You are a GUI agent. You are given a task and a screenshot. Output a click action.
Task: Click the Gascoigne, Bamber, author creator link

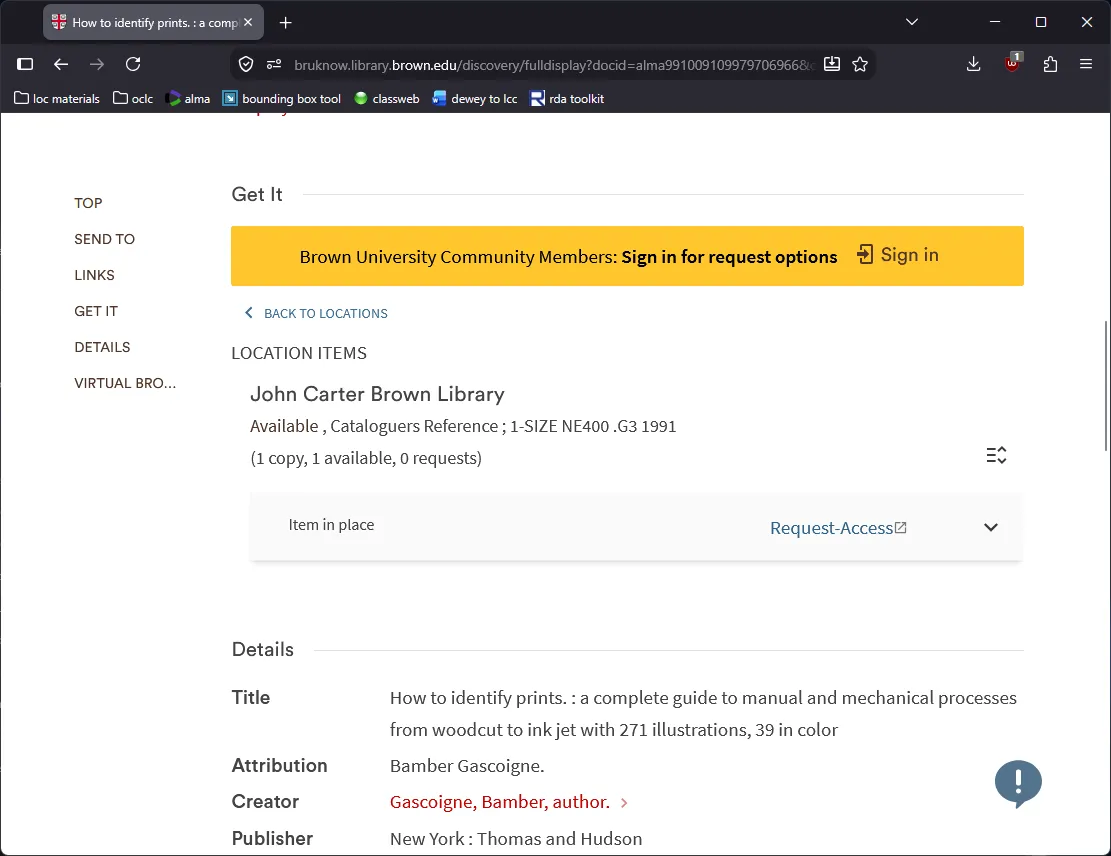500,801
